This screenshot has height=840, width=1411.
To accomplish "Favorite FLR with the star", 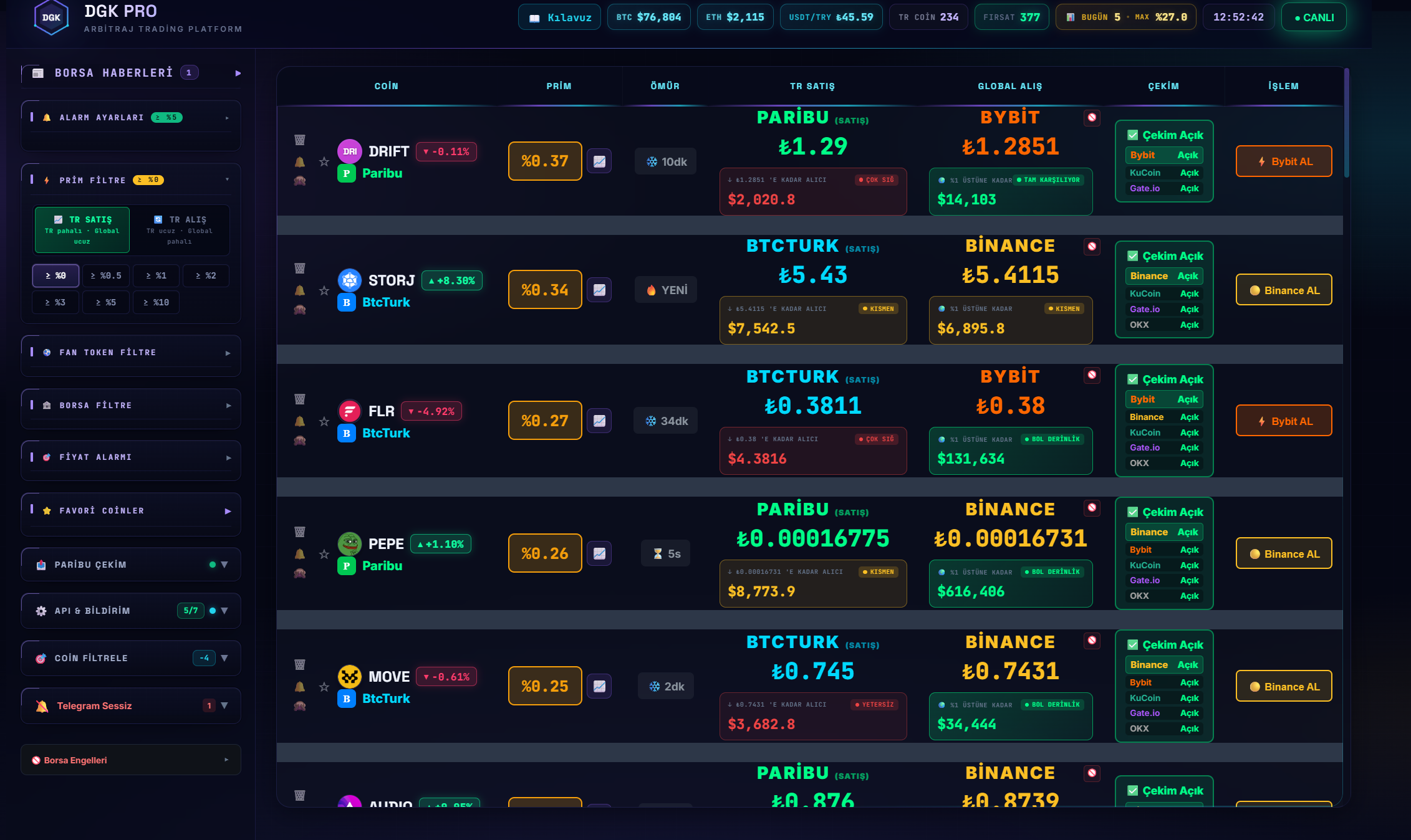I will click(324, 421).
